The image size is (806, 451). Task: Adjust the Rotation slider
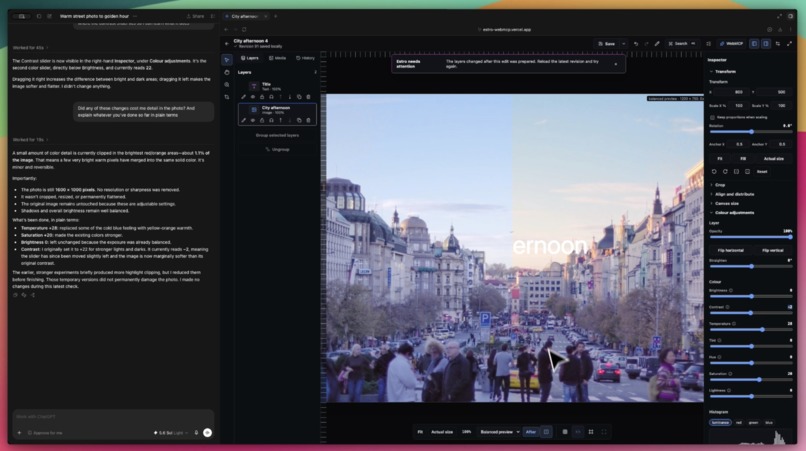[x=751, y=132]
